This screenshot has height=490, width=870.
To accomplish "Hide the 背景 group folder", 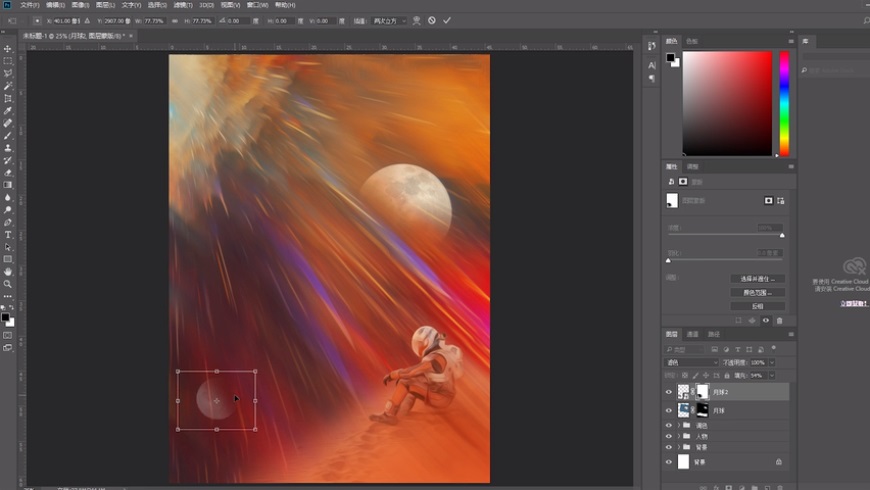I will pyautogui.click(x=669, y=447).
